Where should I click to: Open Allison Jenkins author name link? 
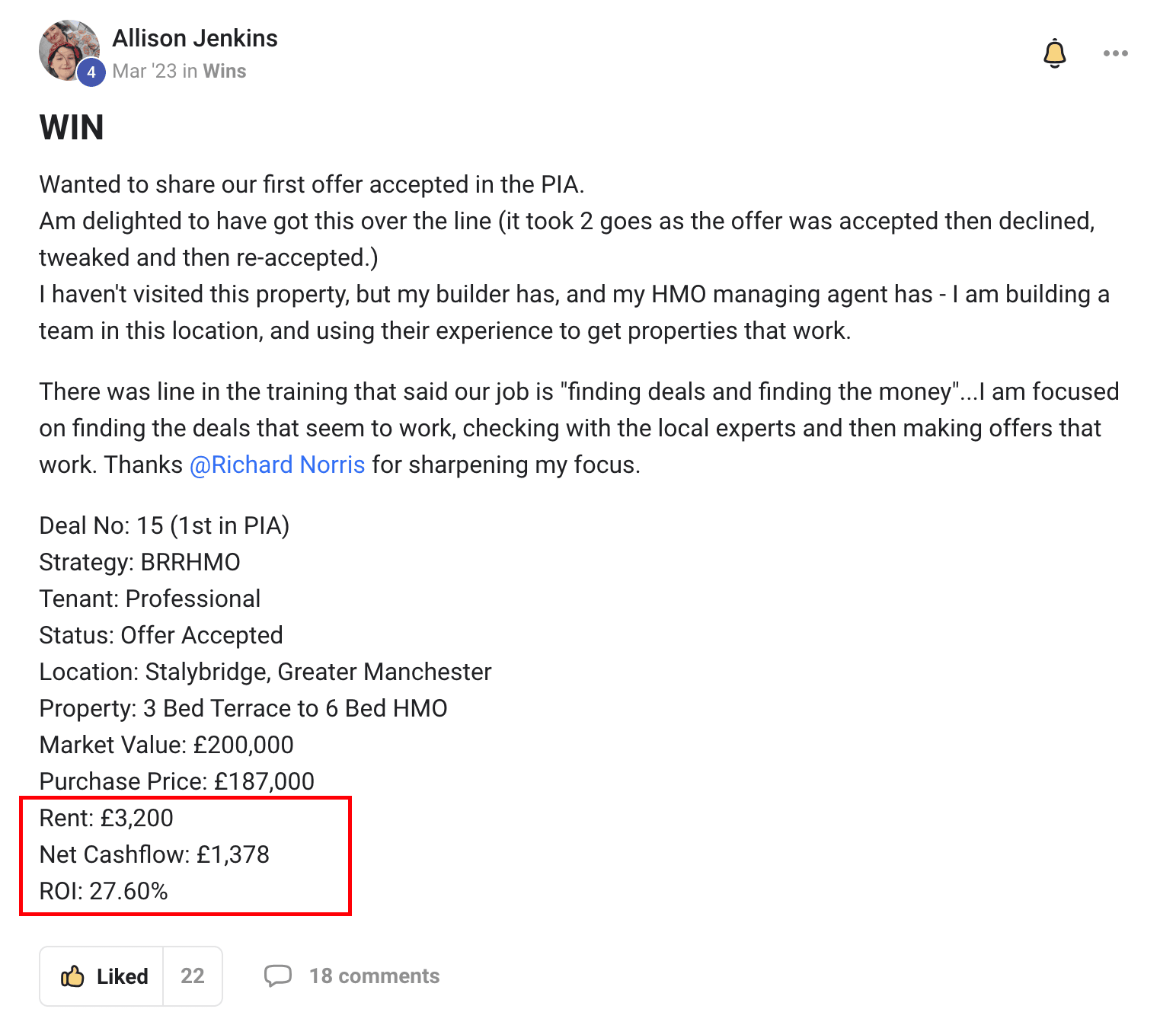click(195, 38)
